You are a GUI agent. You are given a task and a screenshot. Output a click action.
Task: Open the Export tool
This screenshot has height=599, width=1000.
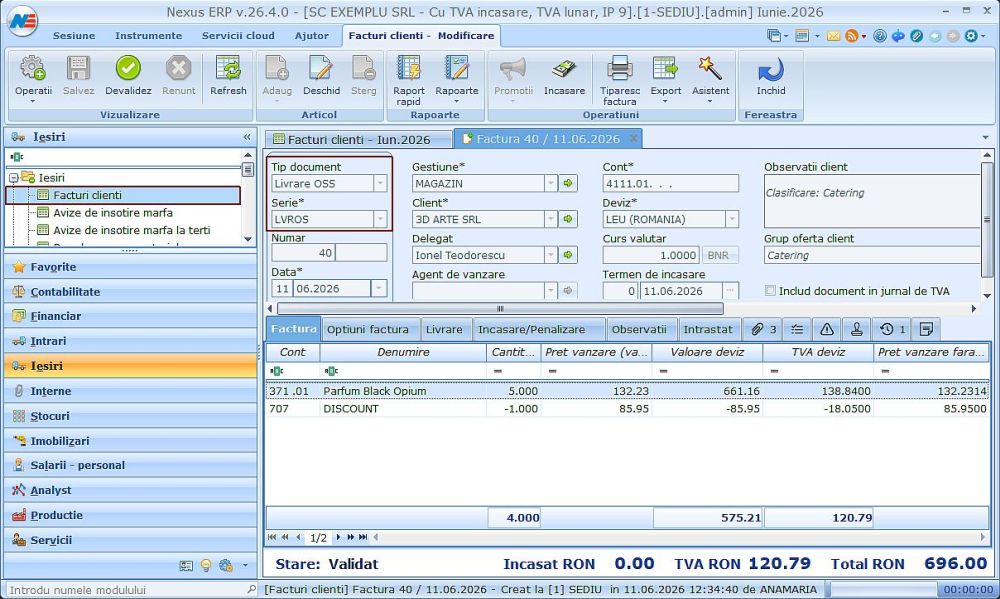[666, 79]
